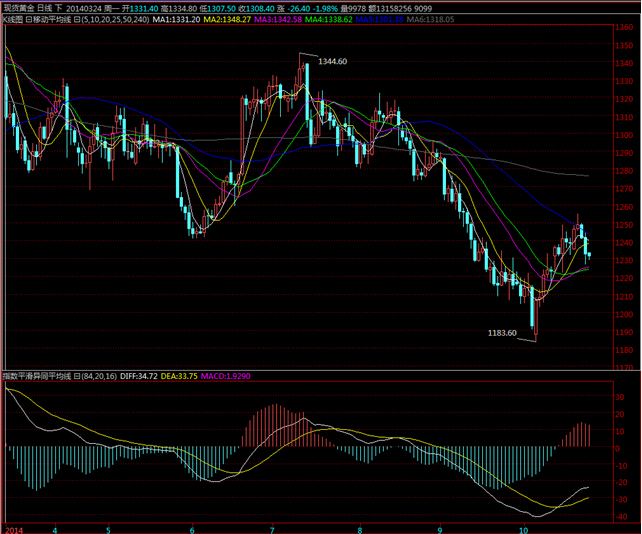Click the 1183.60 low price marker

click(502, 332)
